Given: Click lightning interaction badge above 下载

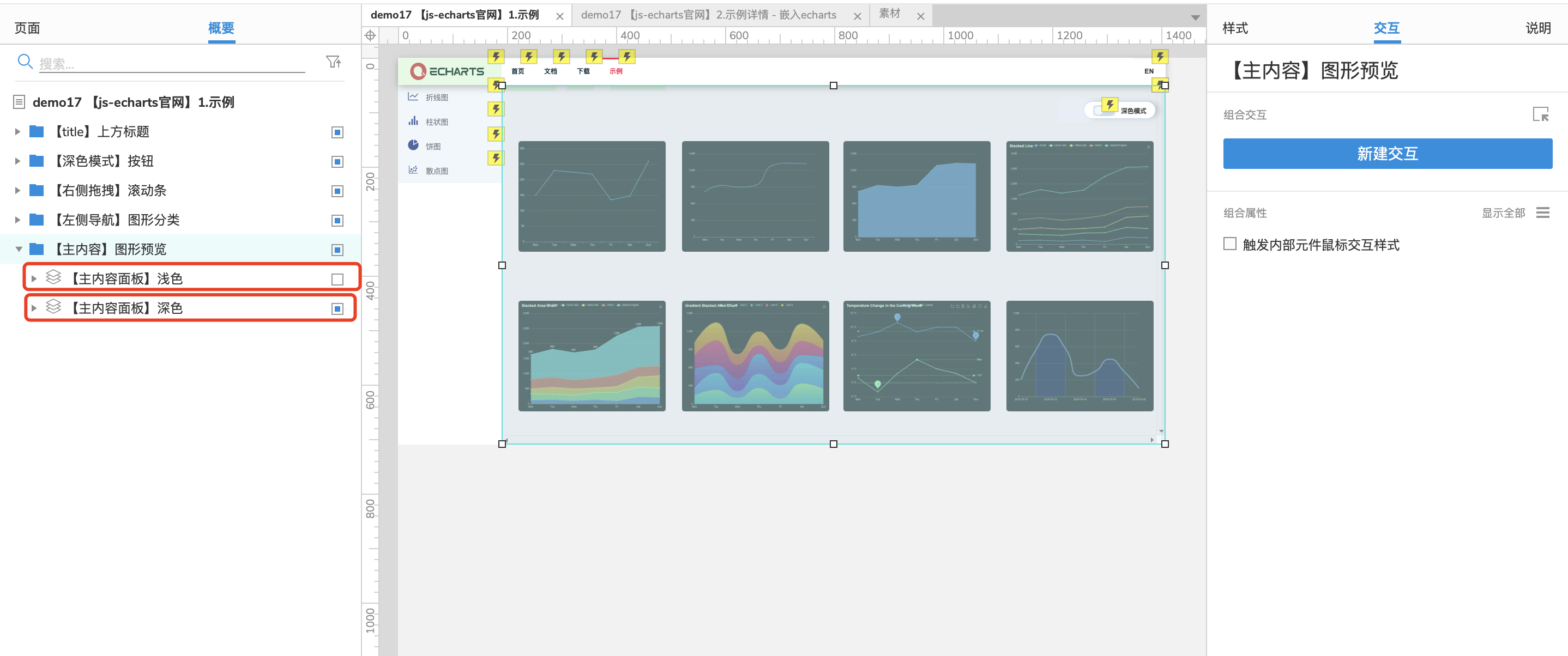Looking at the screenshot, I should (x=594, y=57).
